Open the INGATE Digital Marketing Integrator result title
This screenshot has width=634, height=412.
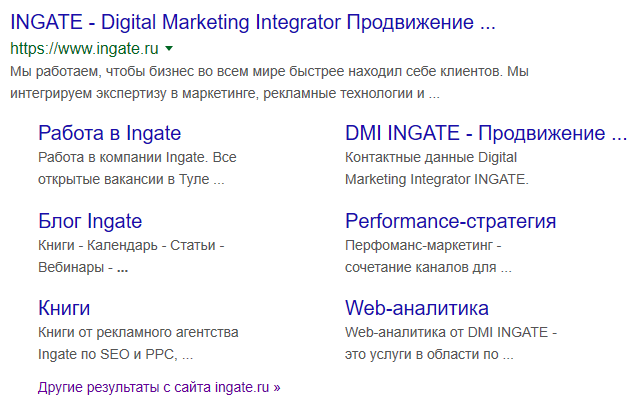pos(253,22)
